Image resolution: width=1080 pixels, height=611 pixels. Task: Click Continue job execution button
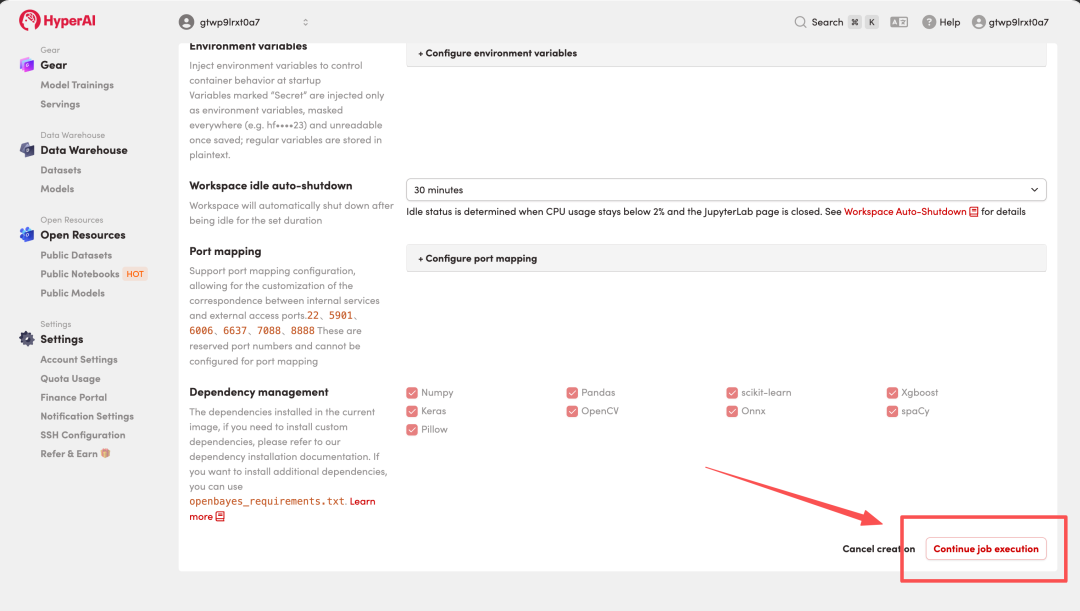986,549
